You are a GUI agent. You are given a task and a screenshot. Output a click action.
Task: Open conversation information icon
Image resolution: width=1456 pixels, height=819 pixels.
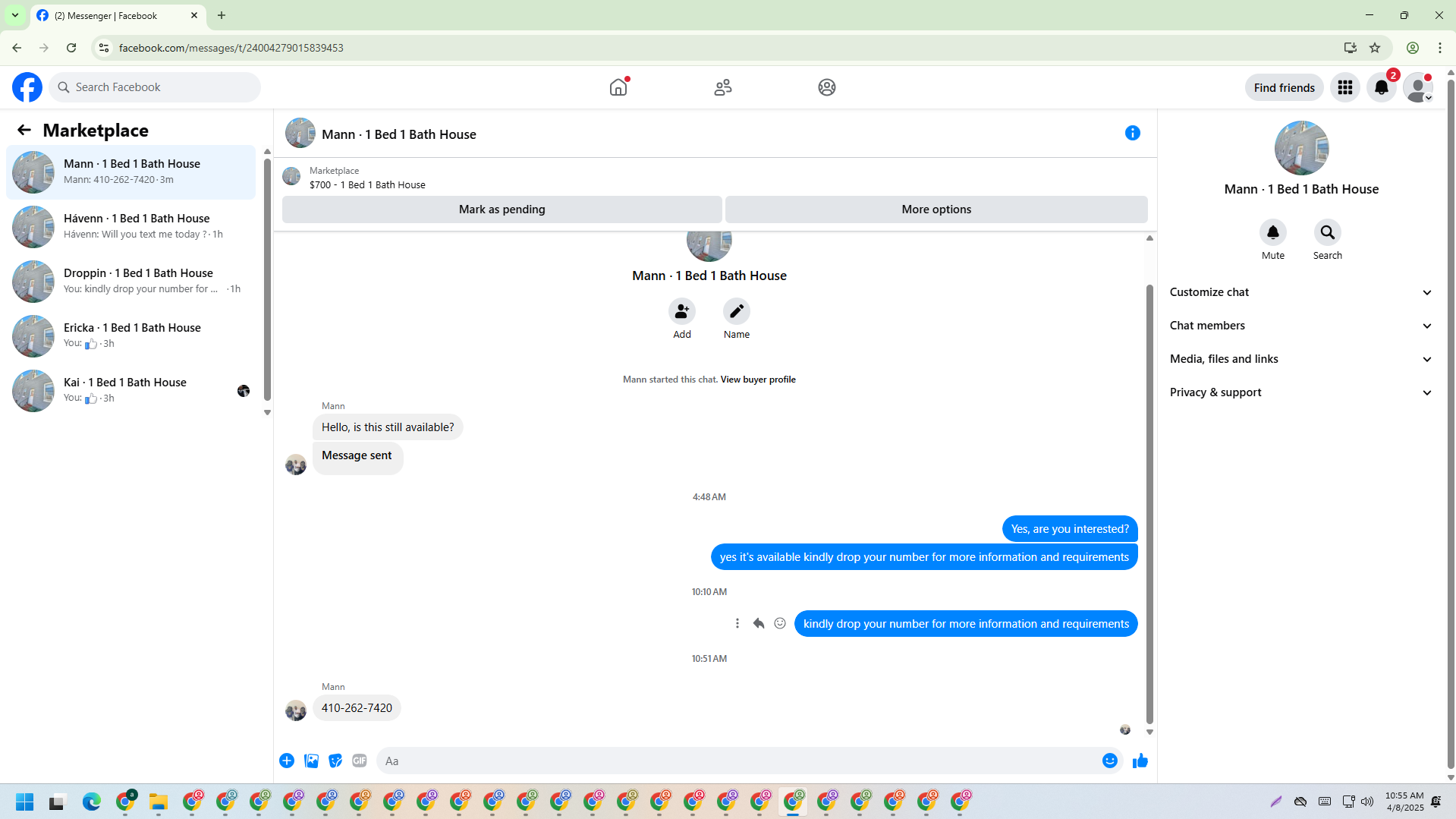click(1133, 133)
